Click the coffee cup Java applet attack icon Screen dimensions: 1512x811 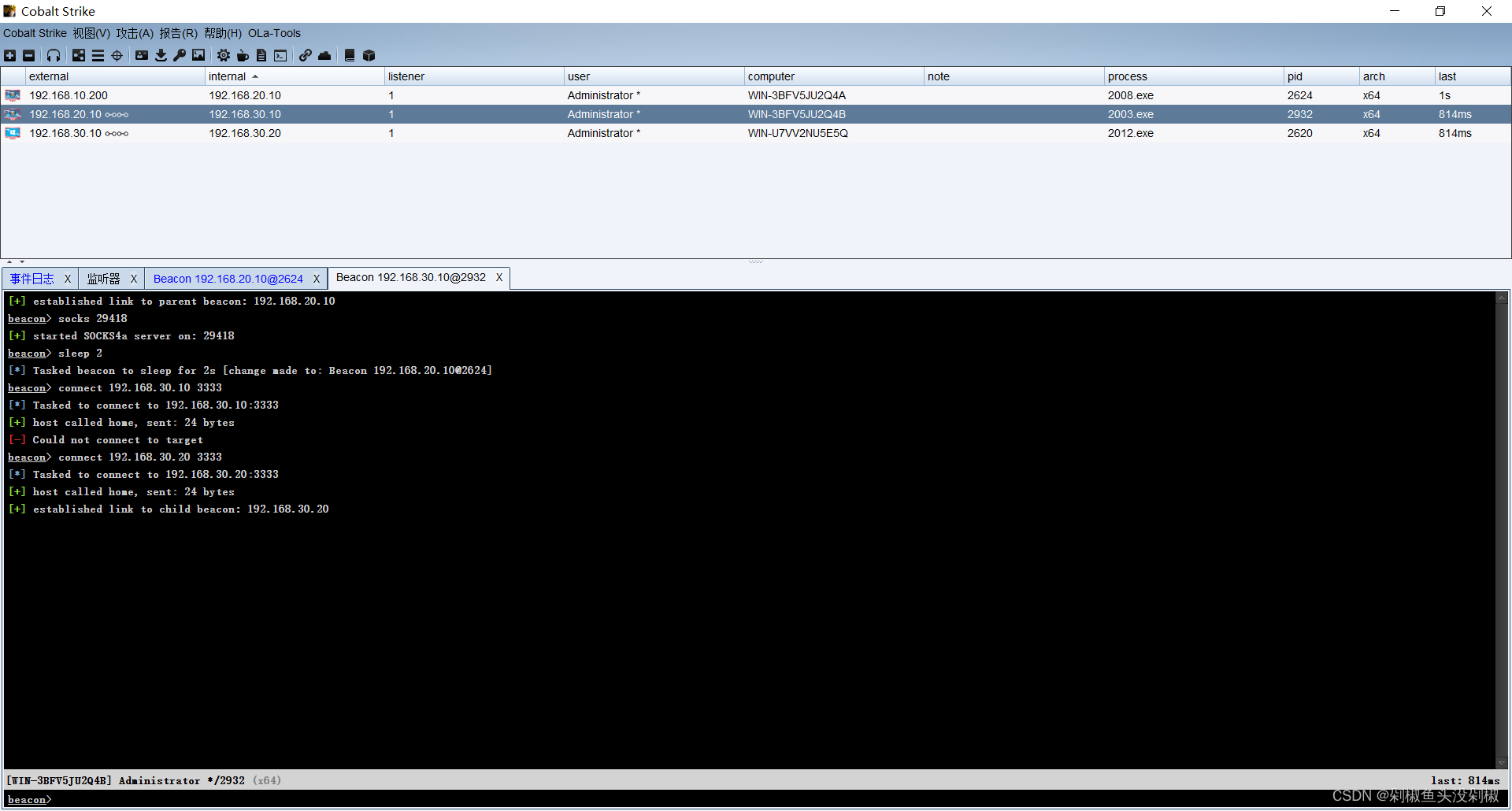(x=243, y=55)
